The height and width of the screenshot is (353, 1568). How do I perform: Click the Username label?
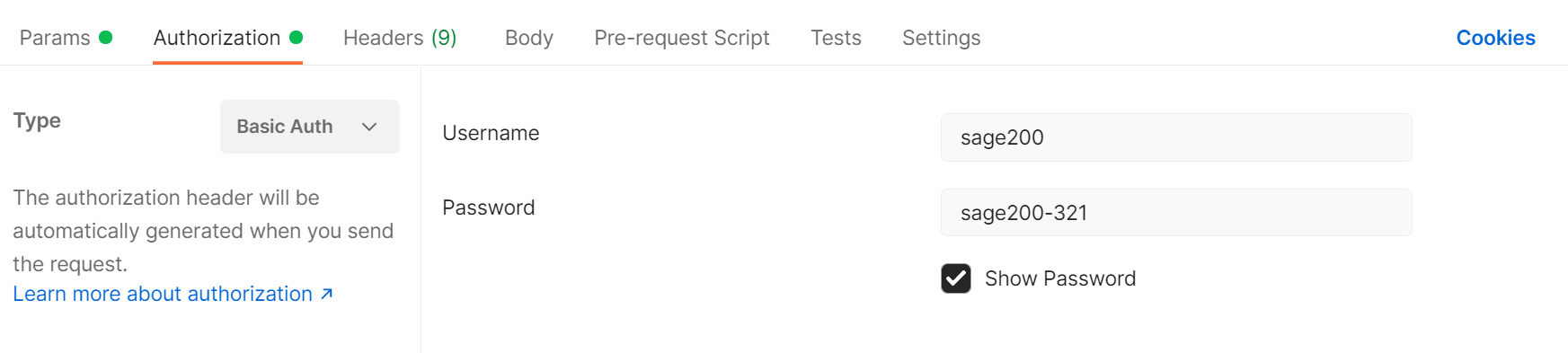pos(491,133)
